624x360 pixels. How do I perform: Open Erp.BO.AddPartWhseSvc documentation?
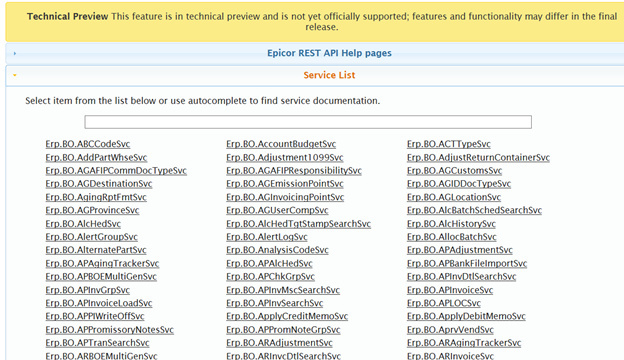tap(96, 158)
